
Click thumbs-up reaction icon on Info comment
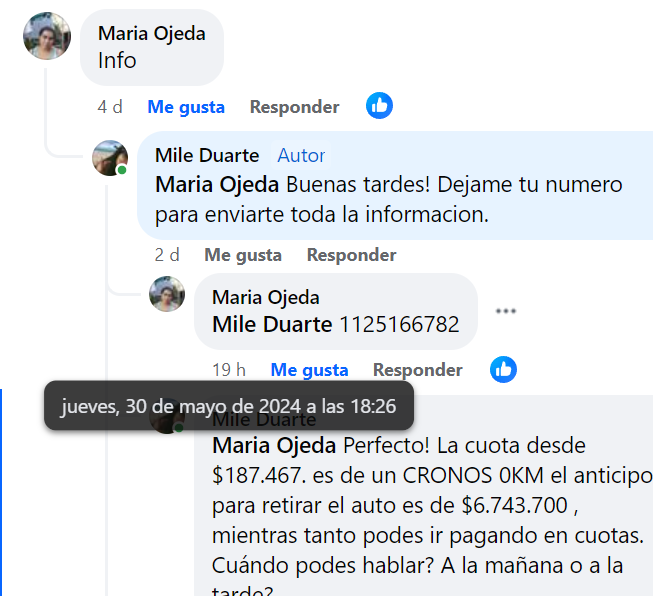click(x=379, y=106)
